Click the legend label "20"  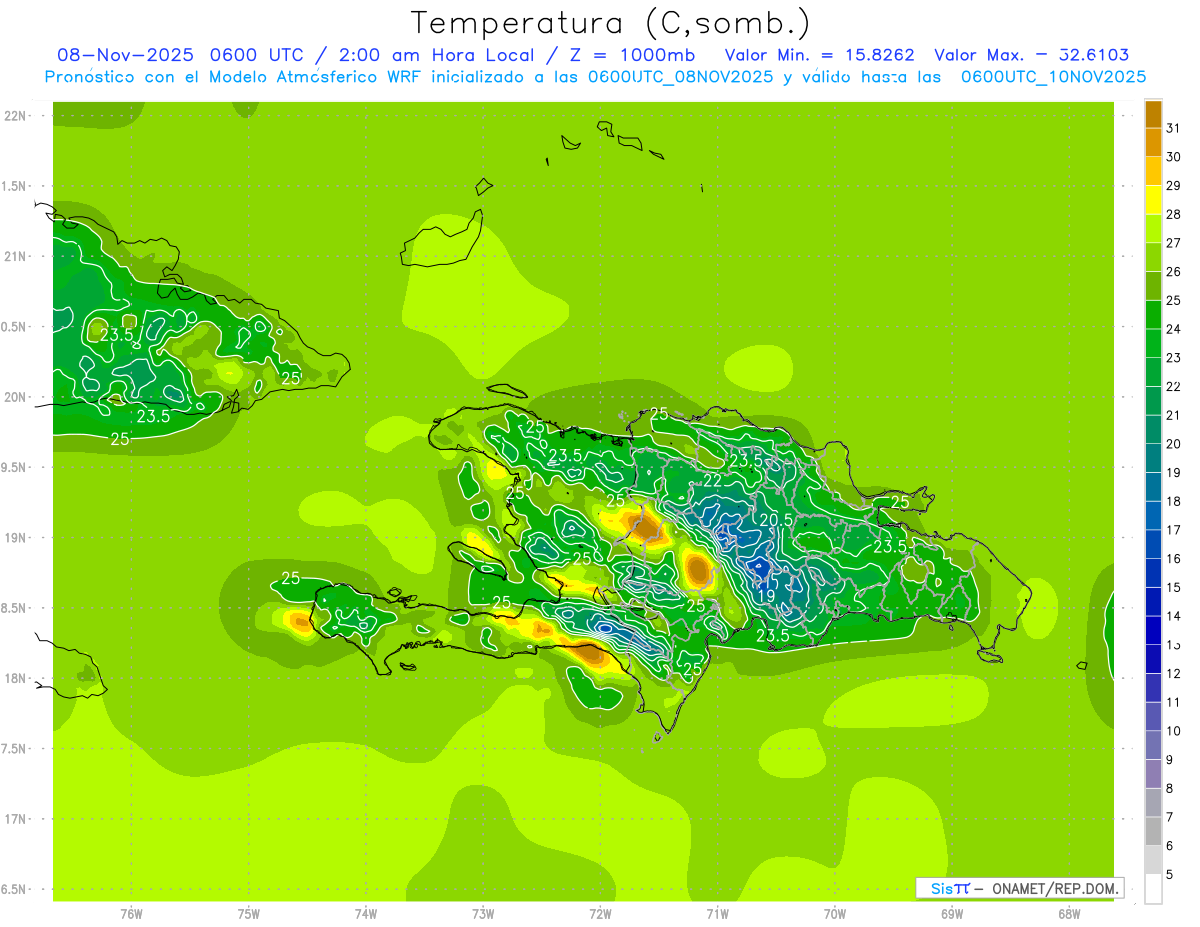click(1173, 444)
